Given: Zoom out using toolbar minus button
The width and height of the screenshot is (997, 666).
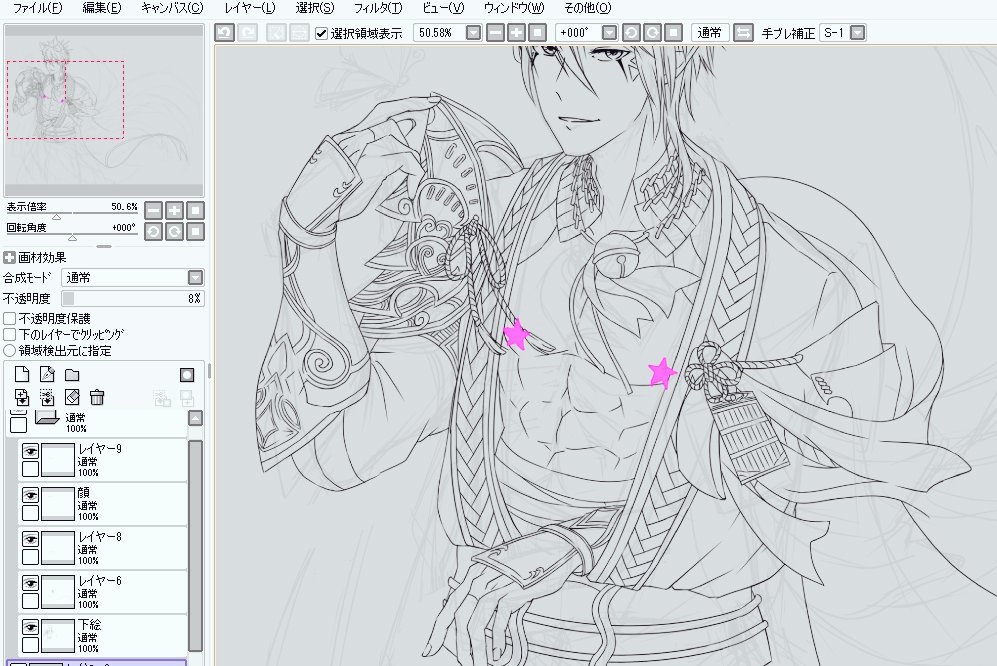Looking at the screenshot, I should point(495,32).
